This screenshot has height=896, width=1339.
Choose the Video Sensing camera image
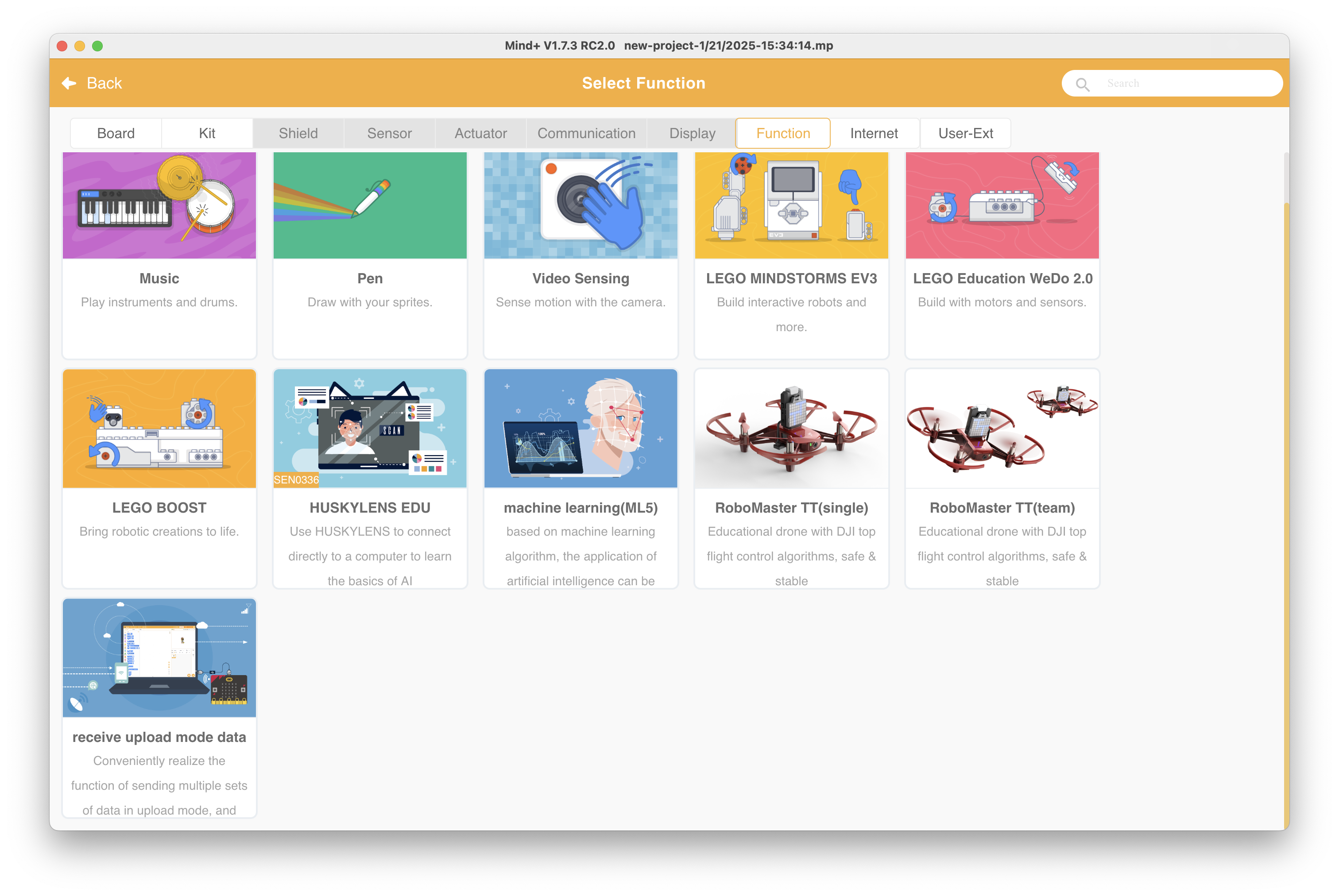580,205
